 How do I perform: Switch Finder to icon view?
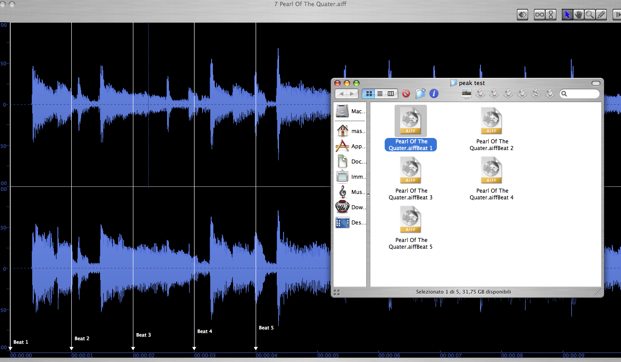(x=369, y=93)
